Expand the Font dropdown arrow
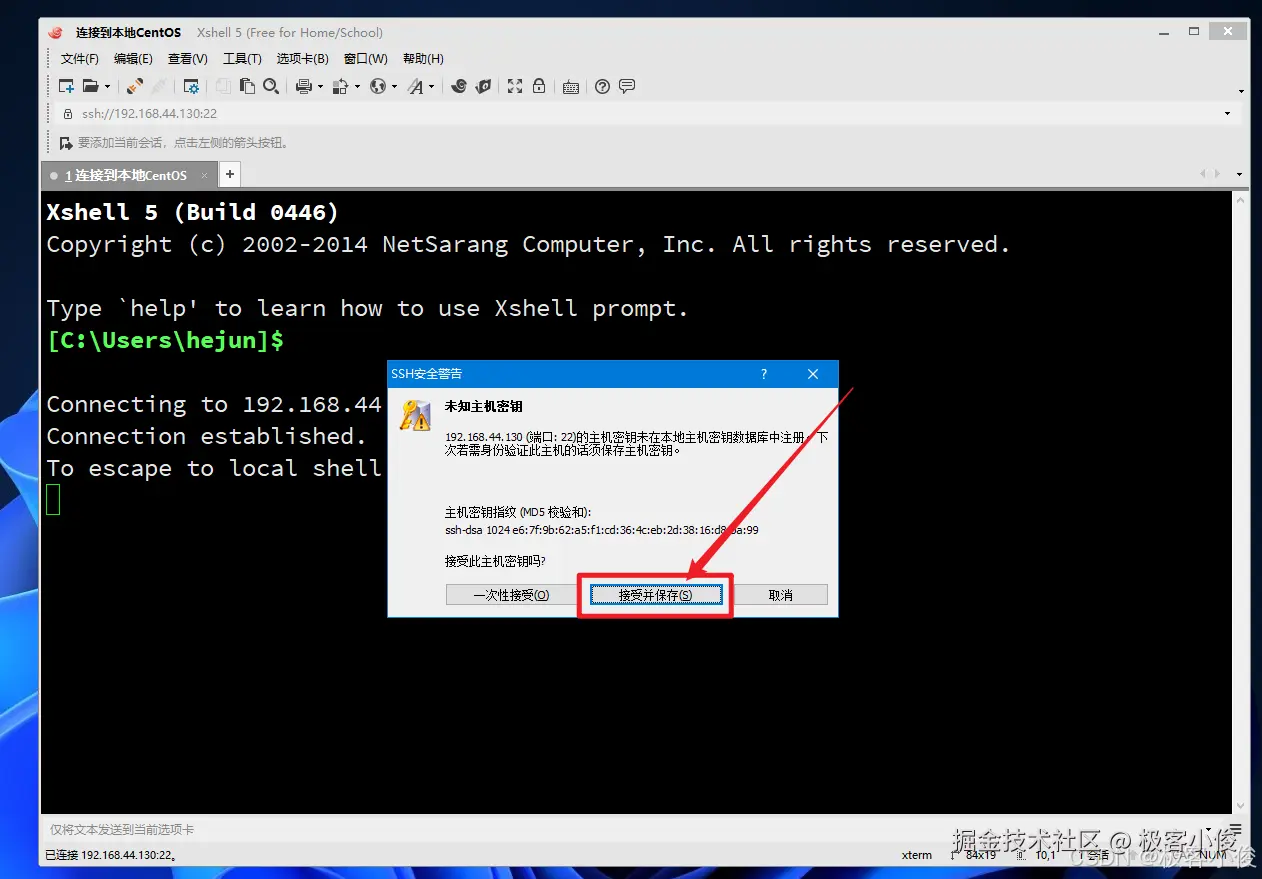Viewport: 1262px width, 879px height. tap(432, 87)
